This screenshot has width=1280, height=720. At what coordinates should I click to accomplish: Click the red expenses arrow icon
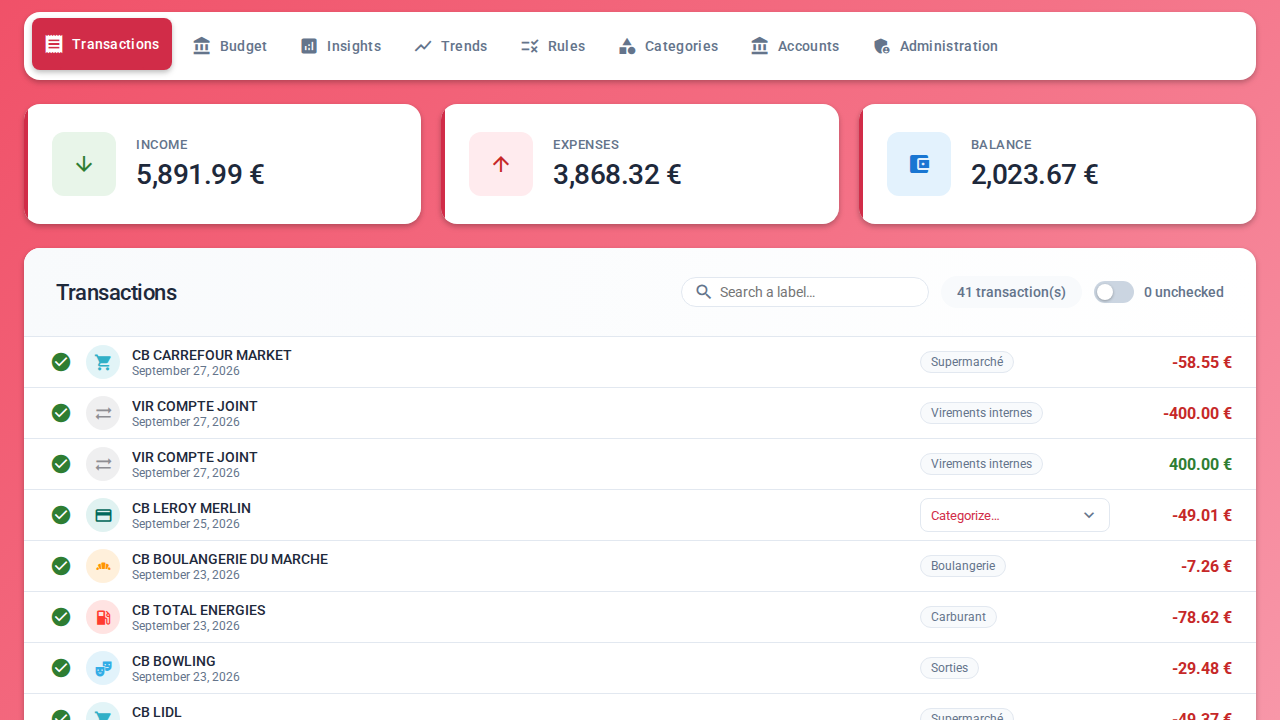501,164
